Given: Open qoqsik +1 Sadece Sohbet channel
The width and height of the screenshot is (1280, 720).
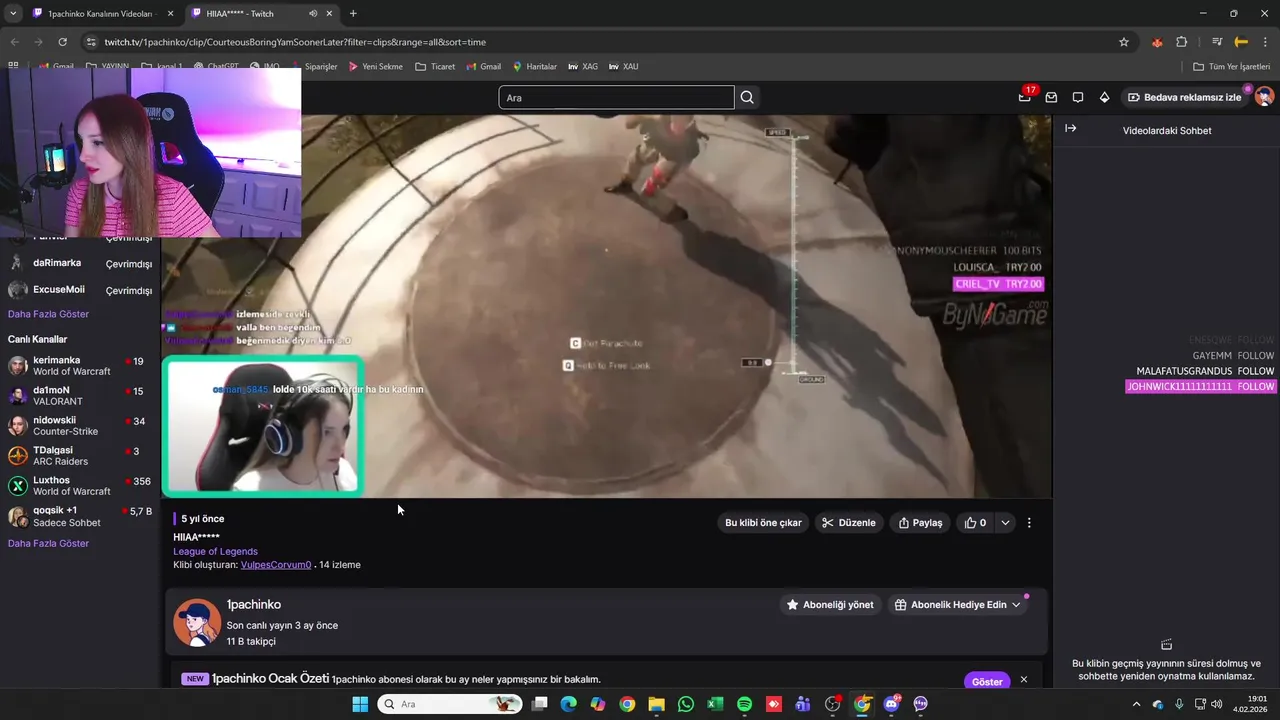Looking at the screenshot, I should (x=80, y=517).
